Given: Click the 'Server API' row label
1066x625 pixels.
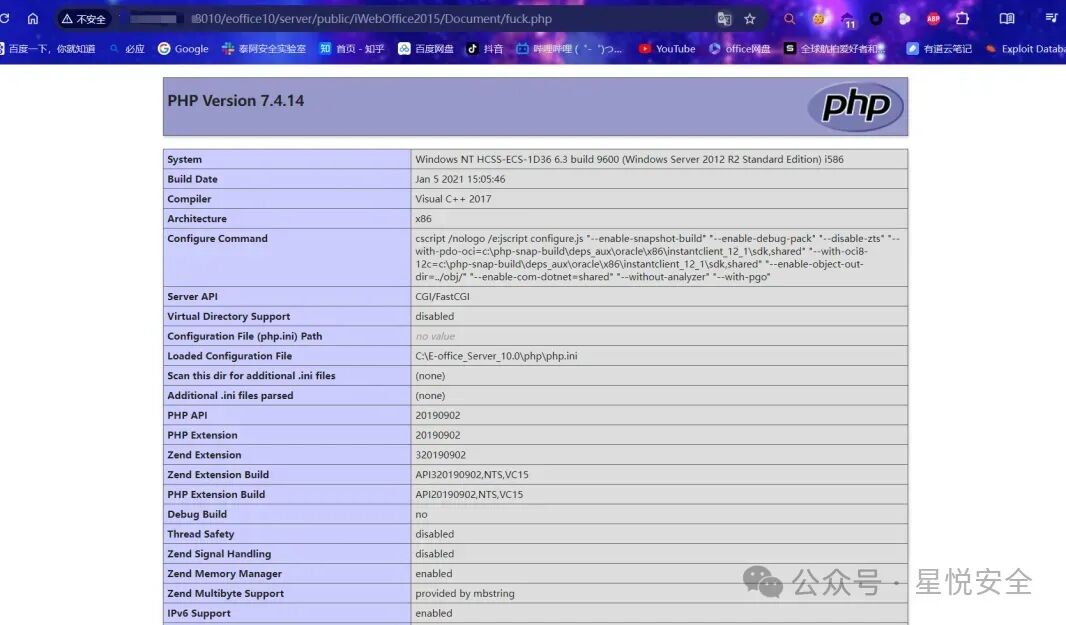Looking at the screenshot, I should [192, 297].
